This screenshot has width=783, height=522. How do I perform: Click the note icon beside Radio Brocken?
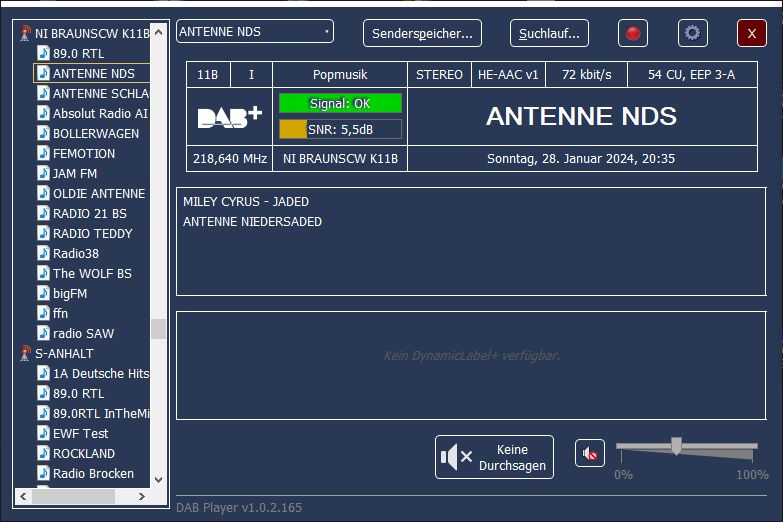coord(43,473)
